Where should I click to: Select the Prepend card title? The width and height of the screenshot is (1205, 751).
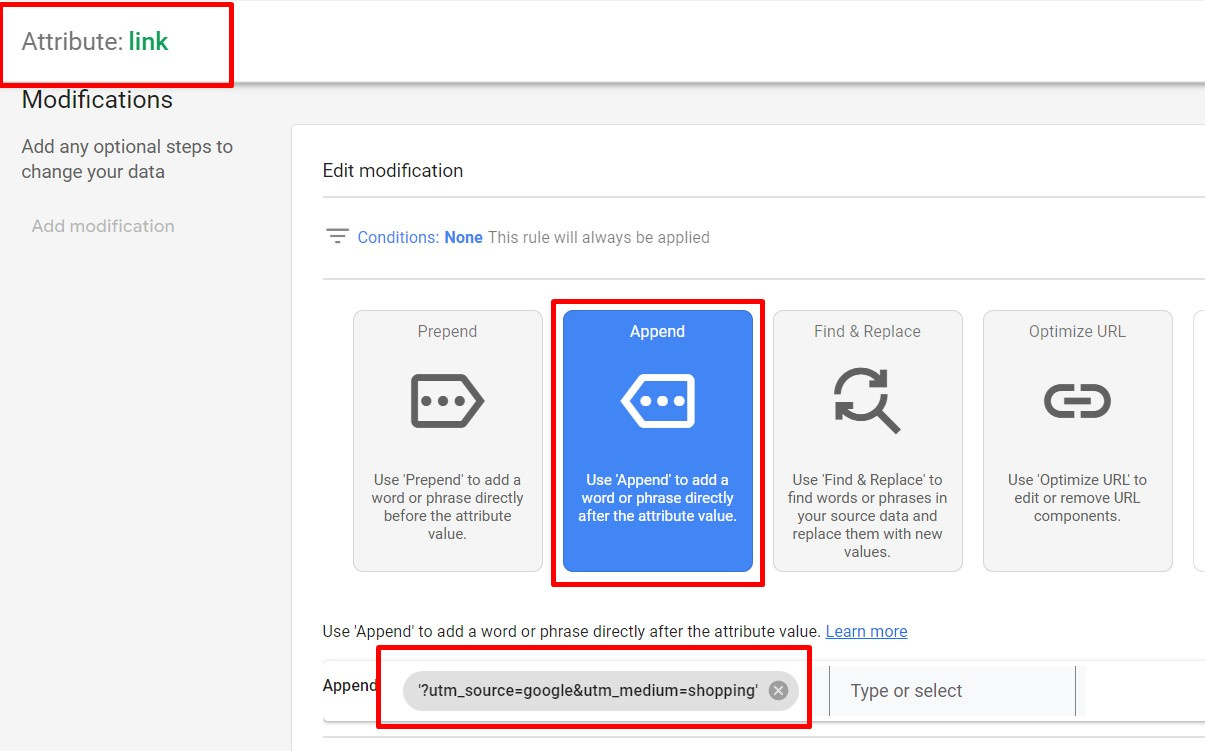[447, 332]
